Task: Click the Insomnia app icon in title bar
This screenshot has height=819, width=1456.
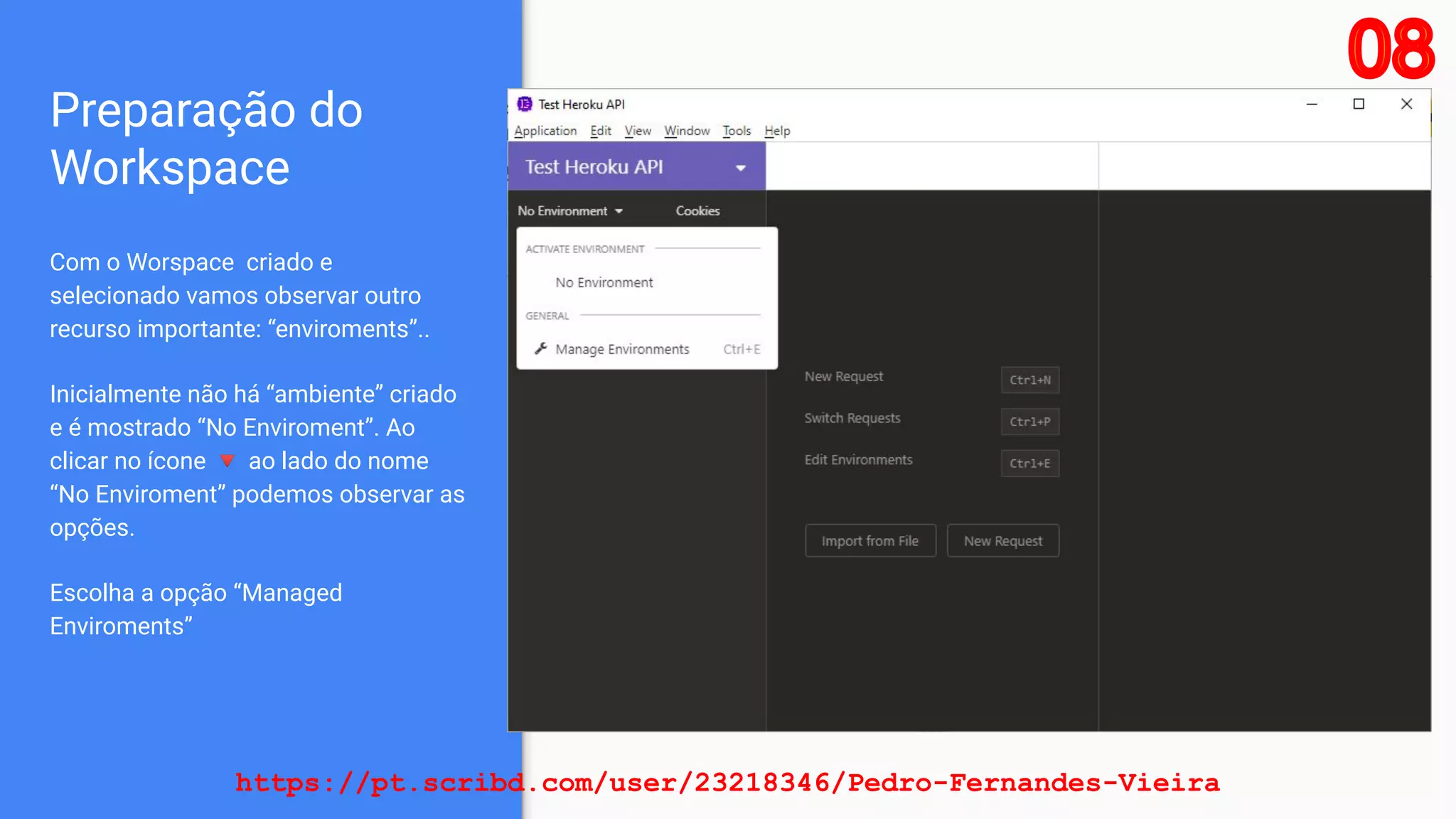Action: pos(525,105)
